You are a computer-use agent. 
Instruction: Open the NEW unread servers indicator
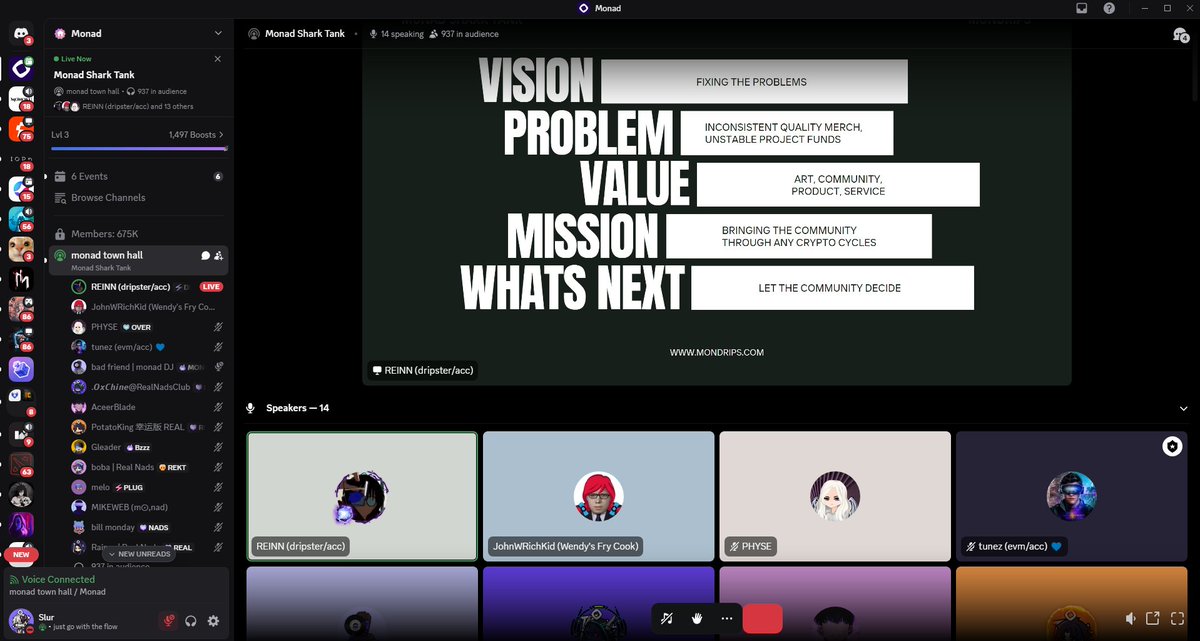21,554
